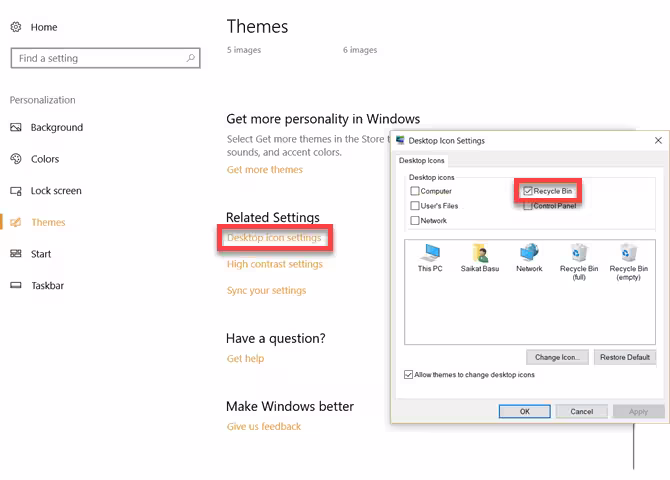
Task: Click the Start tiles icon in sidebar
Action: [x=16, y=254]
